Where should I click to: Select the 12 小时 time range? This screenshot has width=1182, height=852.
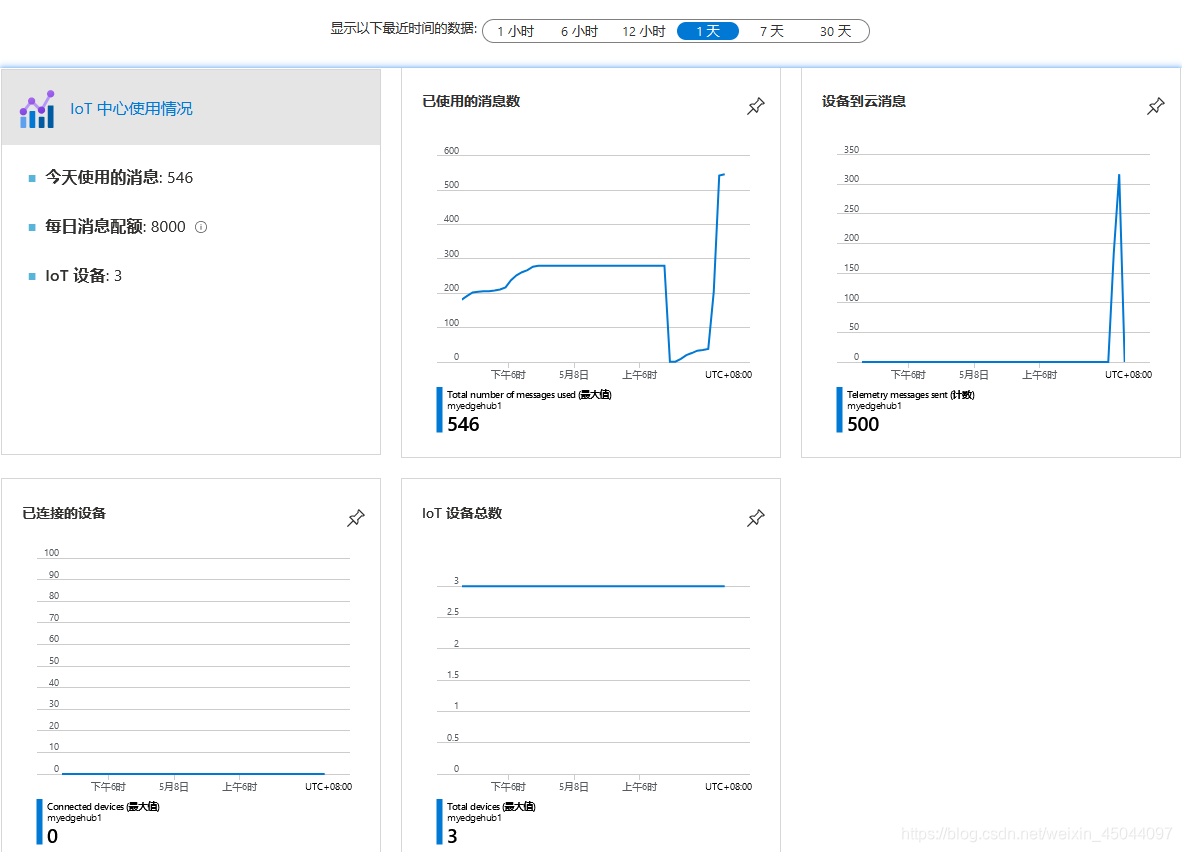pyautogui.click(x=643, y=31)
